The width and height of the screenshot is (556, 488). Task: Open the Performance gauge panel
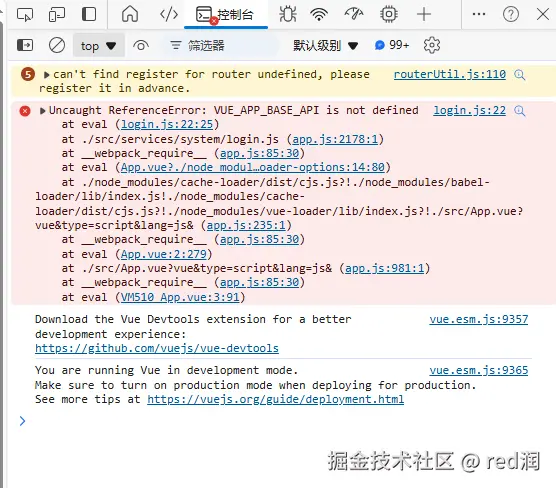pos(354,15)
